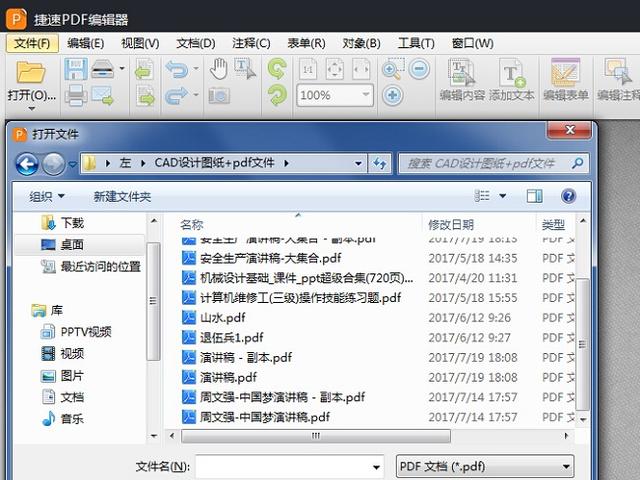
Task: Click the marquee zoom tool icon
Action: pyautogui.click(x=393, y=69)
